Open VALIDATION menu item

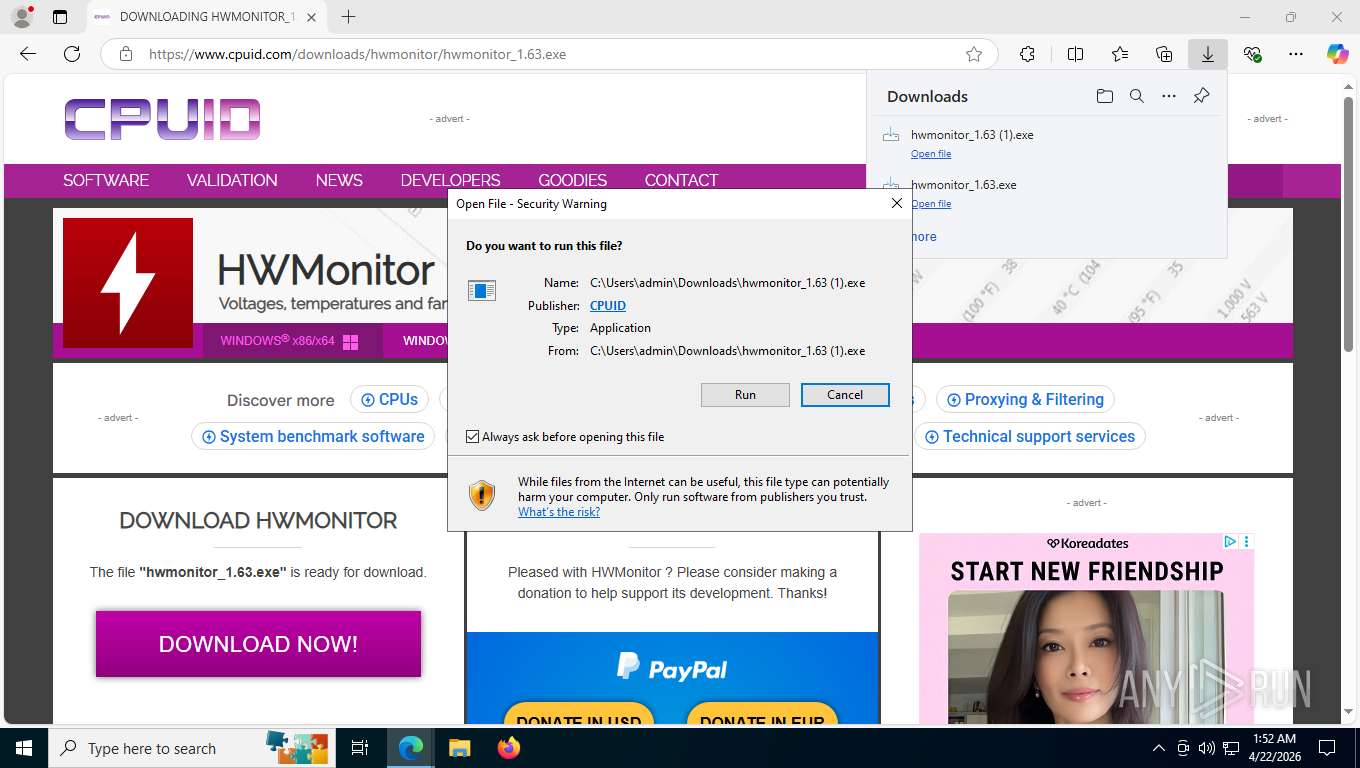tap(232, 180)
